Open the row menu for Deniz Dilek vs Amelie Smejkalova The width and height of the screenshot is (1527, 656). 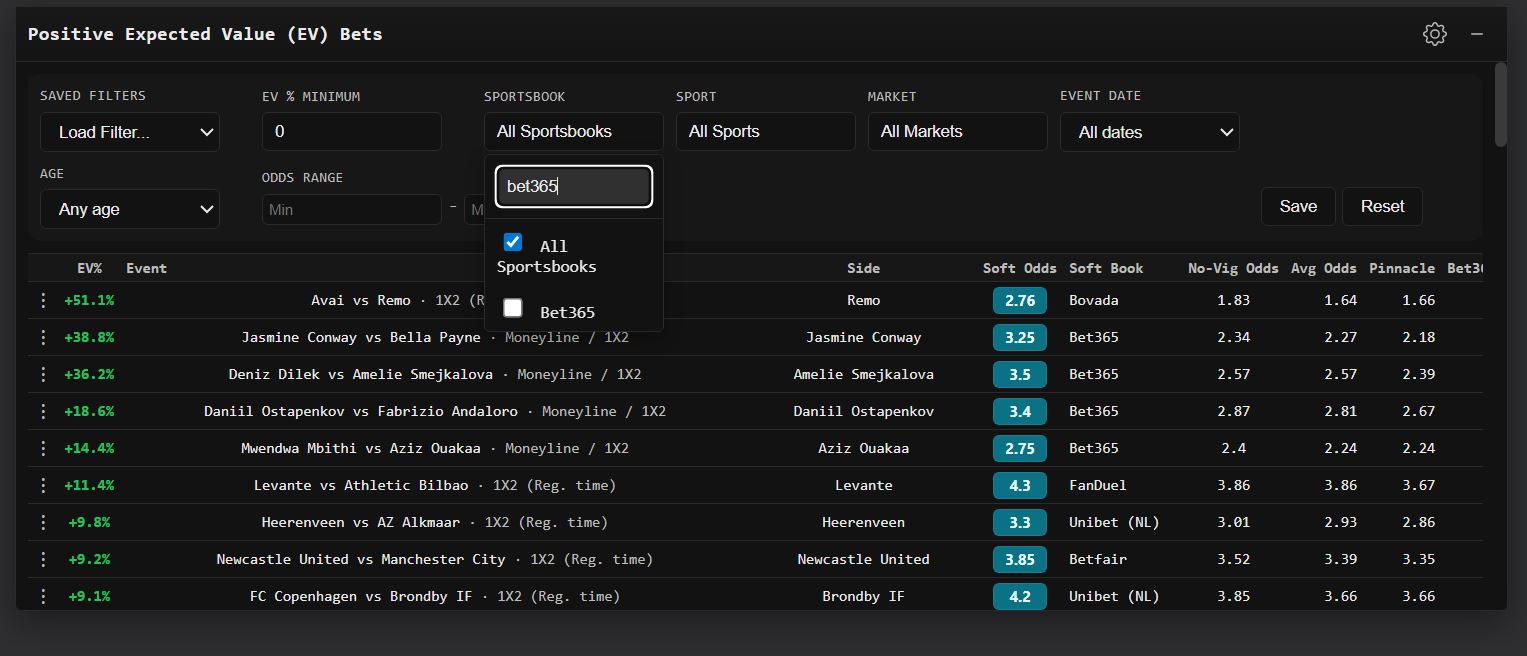(x=41, y=374)
